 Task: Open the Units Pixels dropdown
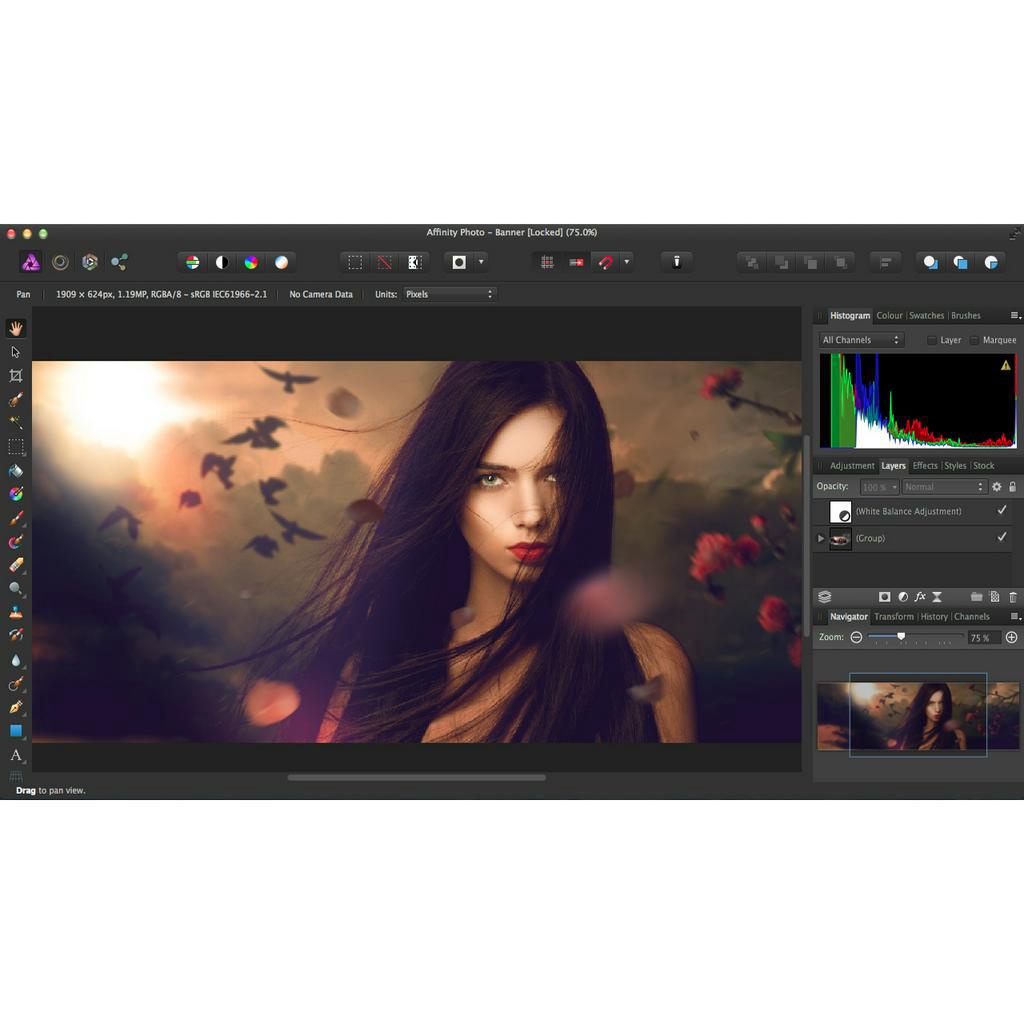point(449,294)
